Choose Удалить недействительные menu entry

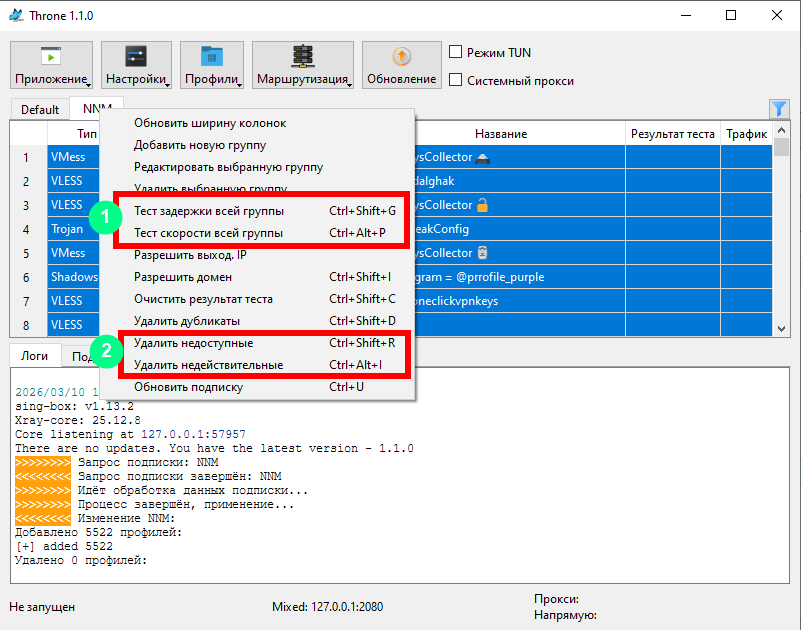[x=208, y=365]
